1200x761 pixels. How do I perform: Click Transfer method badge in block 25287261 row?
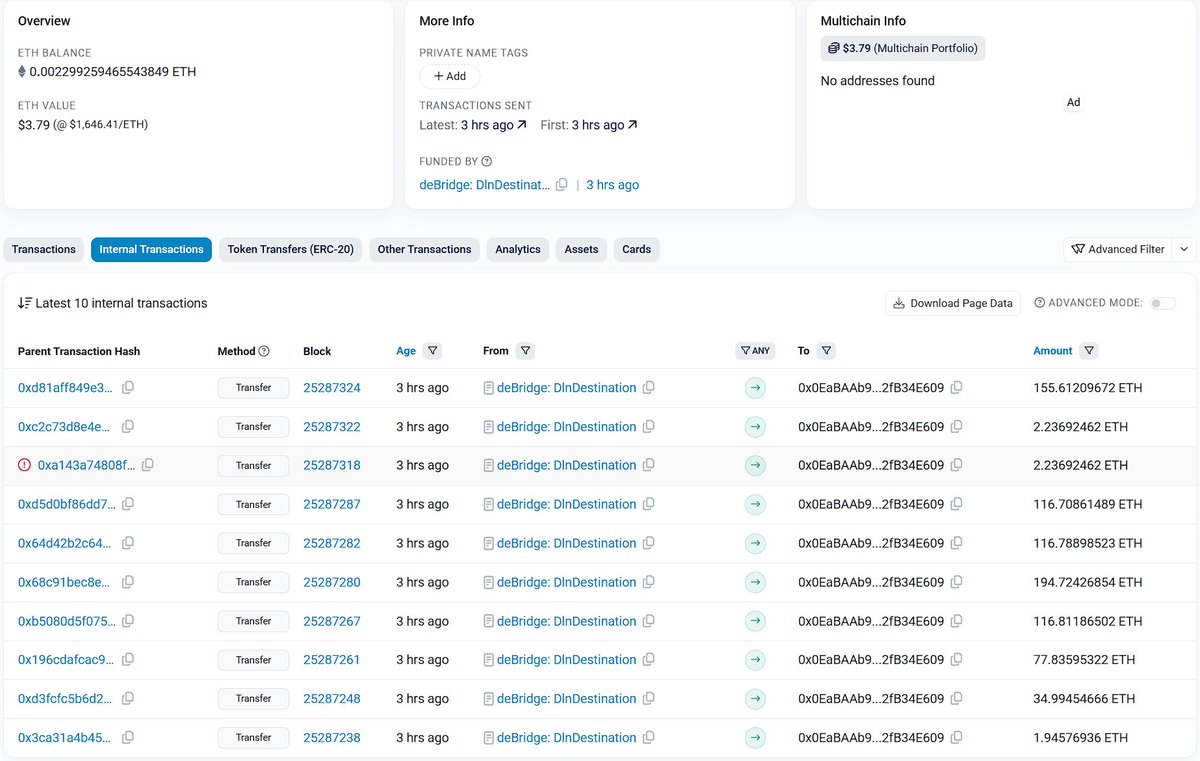coord(253,660)
